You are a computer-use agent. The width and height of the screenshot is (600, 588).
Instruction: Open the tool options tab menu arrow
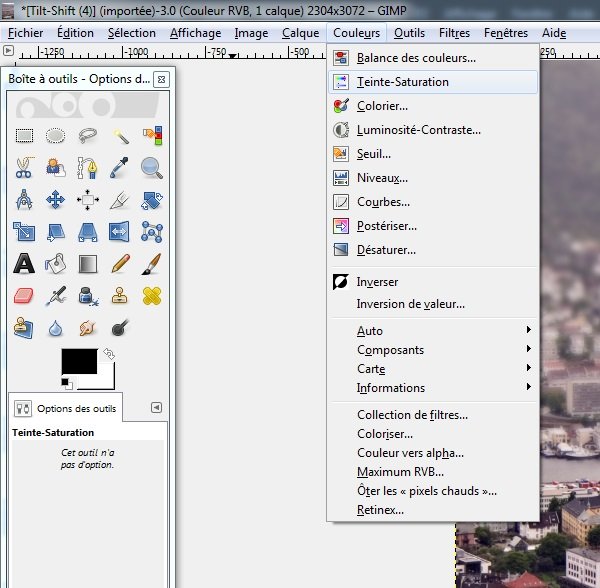[156, 407]
